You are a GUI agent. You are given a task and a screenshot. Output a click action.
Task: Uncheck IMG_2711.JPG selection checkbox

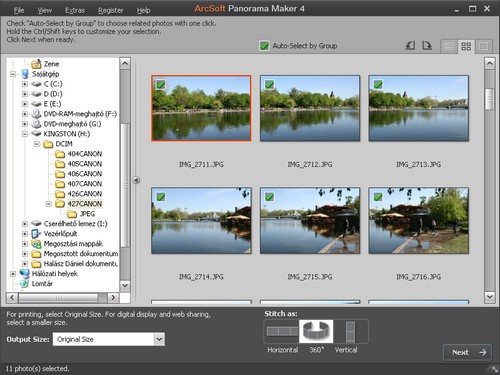161,84
